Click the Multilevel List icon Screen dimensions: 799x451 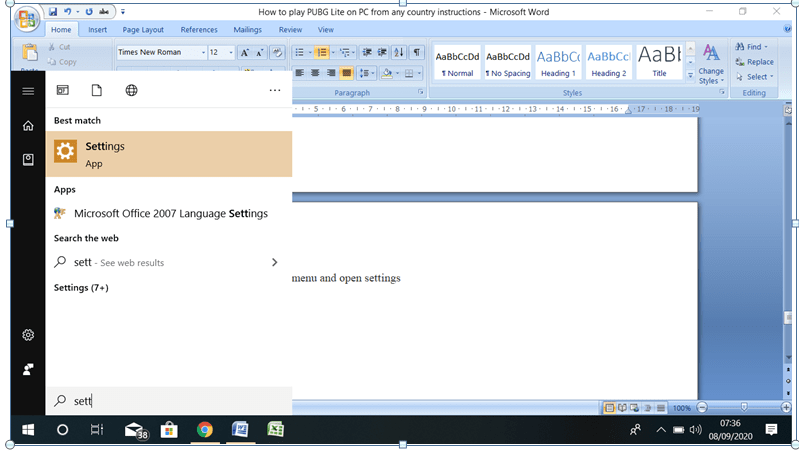(x=345, y=52)
